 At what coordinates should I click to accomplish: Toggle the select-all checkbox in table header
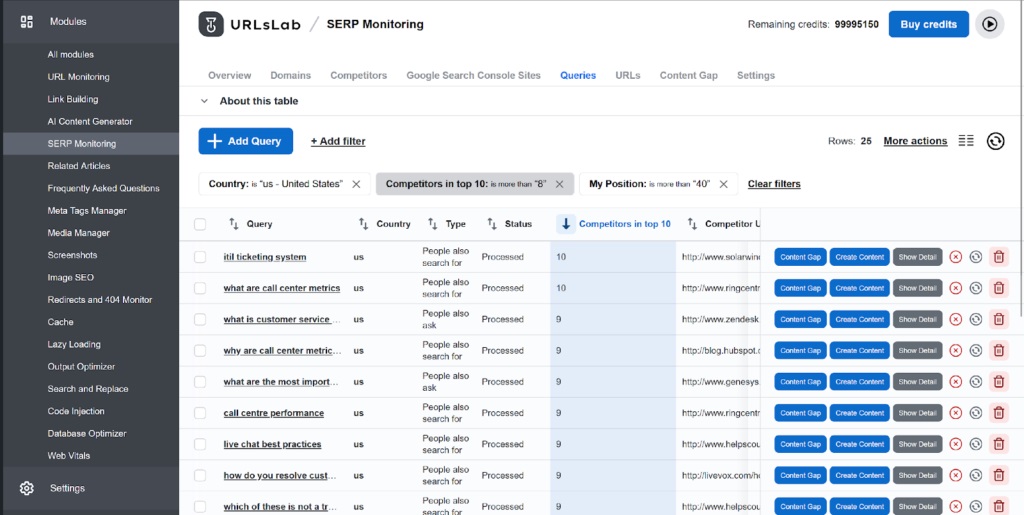pyautogui.click(x=200, y=225)
